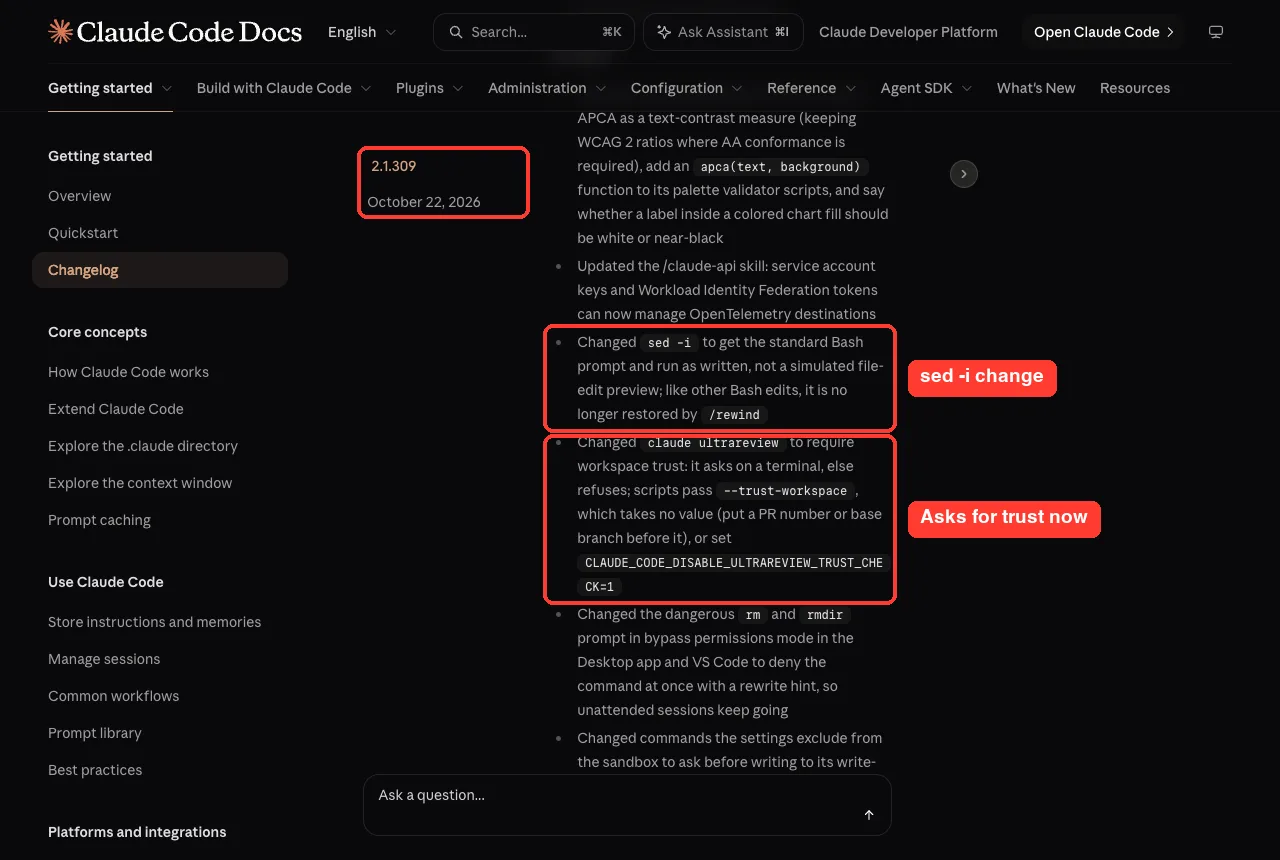Open the Resources tab
The image size is (1280, 860).
(1135, 88)
